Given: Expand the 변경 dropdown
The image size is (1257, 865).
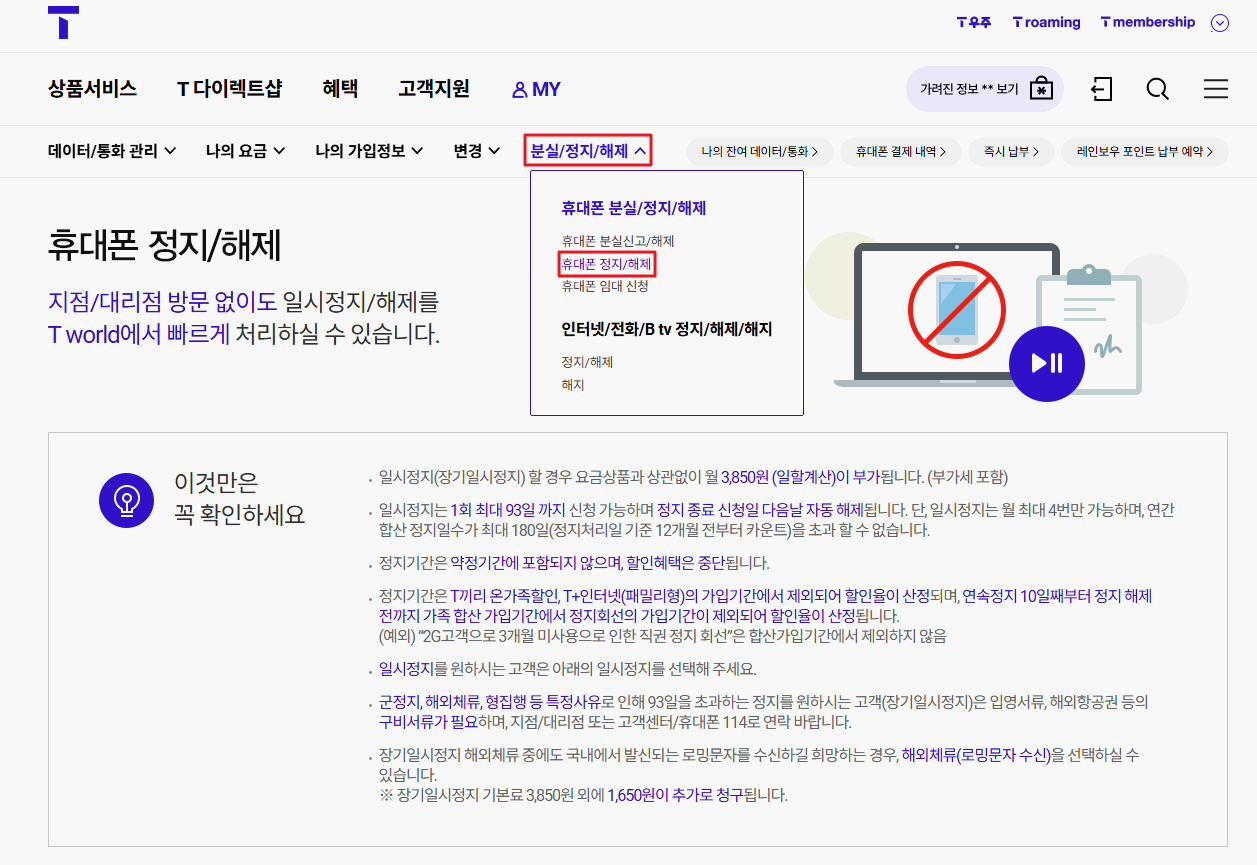Looking at the screenshot, I should 477,151.
